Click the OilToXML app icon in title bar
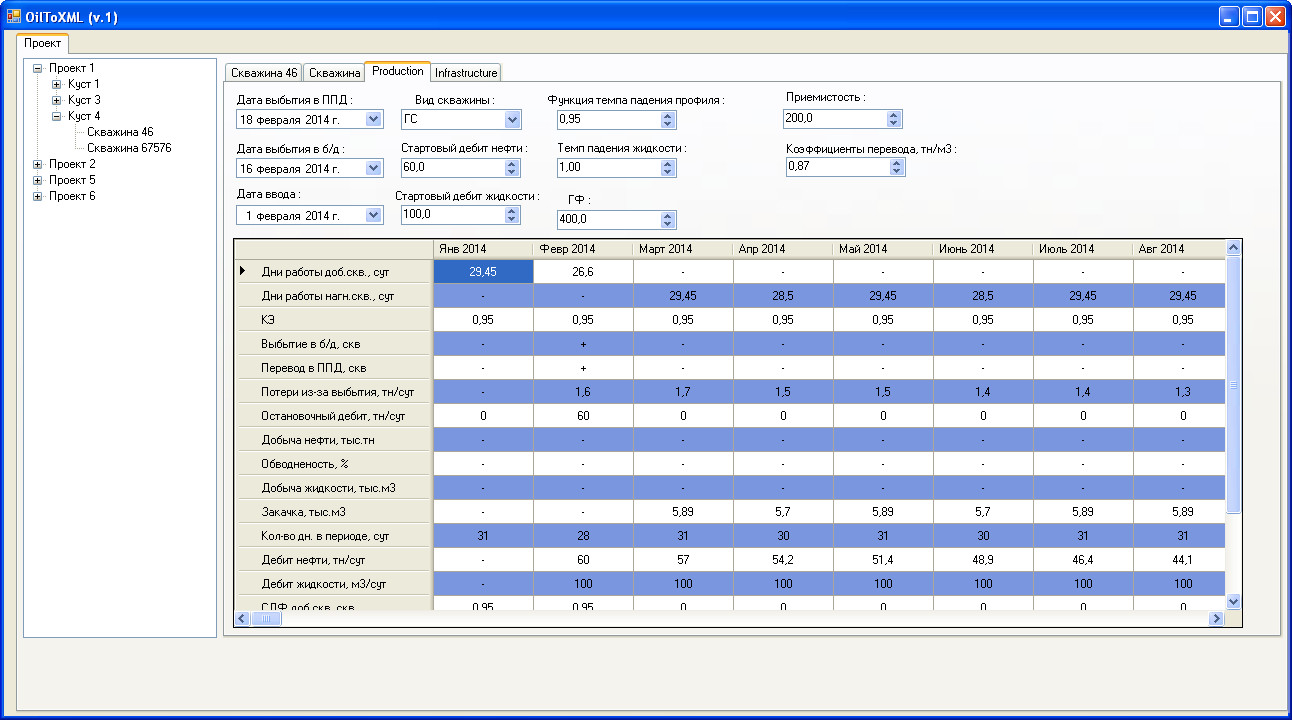Image resolution: width=1292 pixels, height=720 pixels. (x=14, y=16)
